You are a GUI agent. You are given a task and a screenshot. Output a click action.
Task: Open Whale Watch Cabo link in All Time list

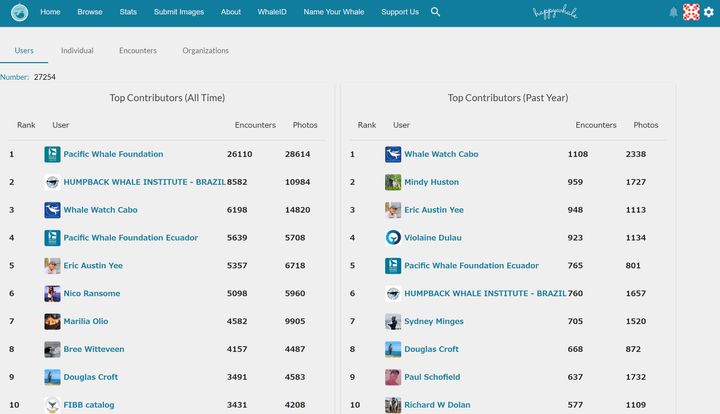pos(101,210)
